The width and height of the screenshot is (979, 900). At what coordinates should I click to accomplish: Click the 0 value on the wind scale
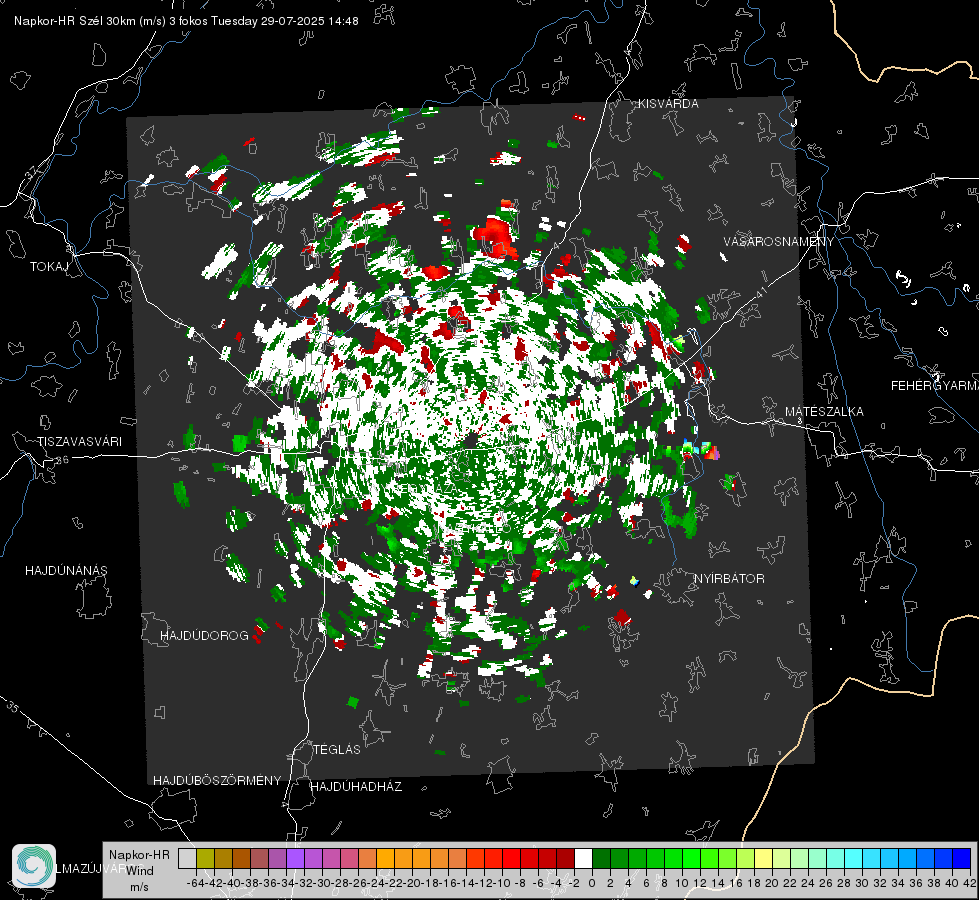(x=592, y=883)
